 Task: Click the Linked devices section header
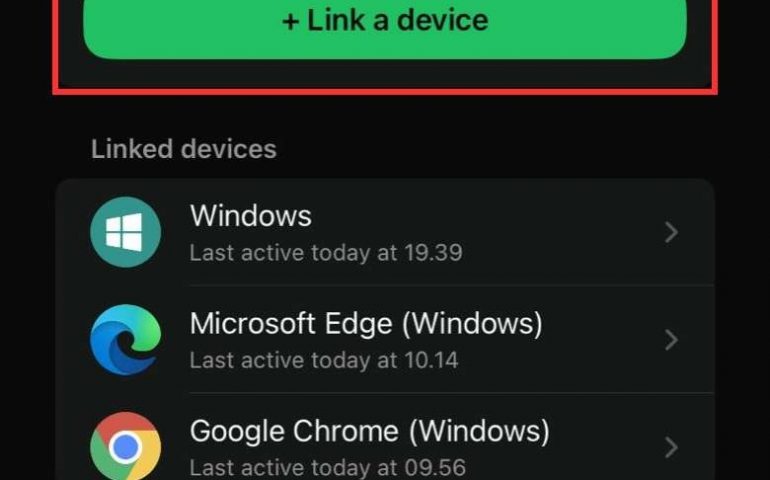tap(184, 149)
